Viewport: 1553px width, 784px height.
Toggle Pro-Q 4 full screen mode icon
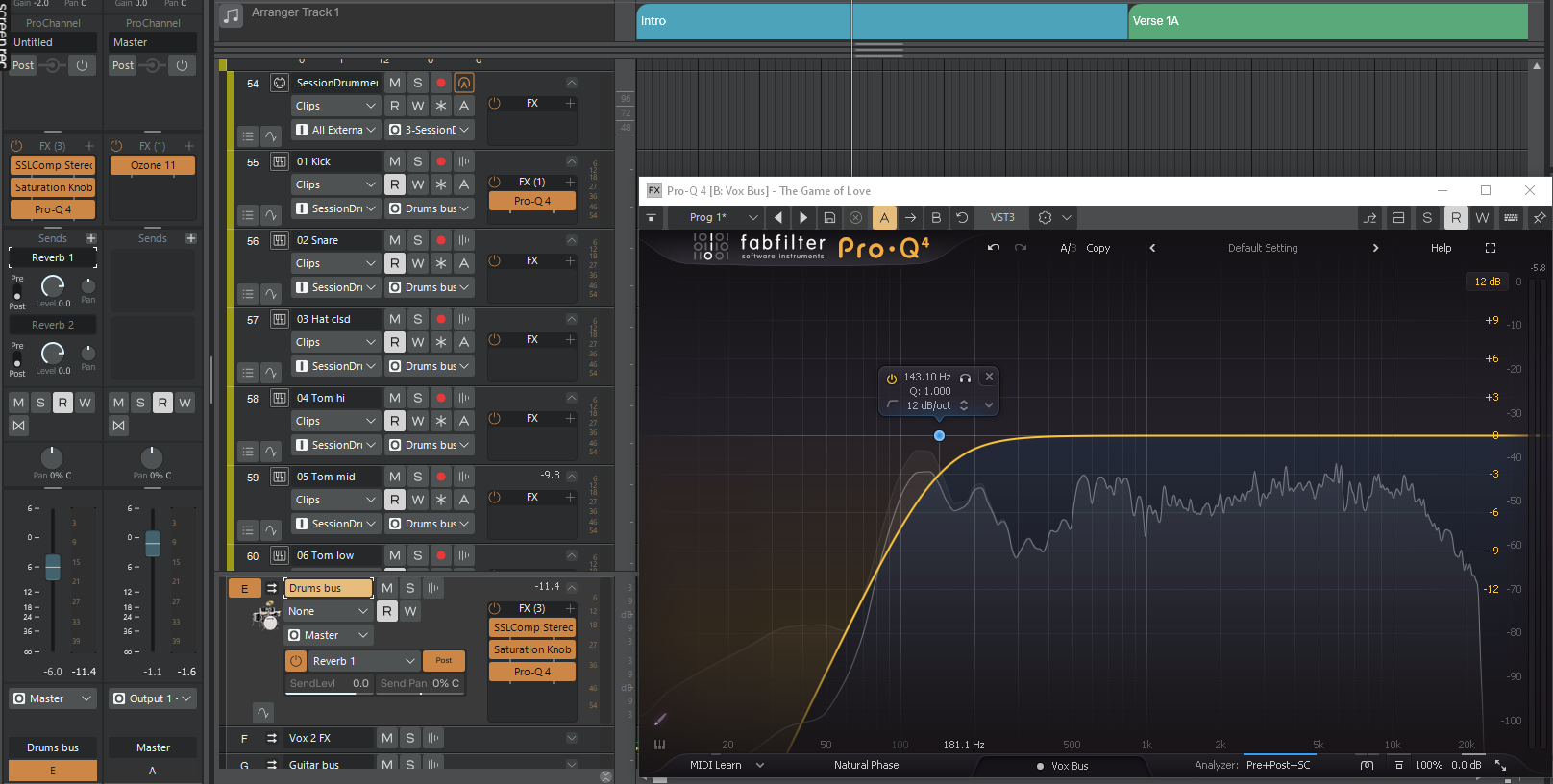point(1491,248)
